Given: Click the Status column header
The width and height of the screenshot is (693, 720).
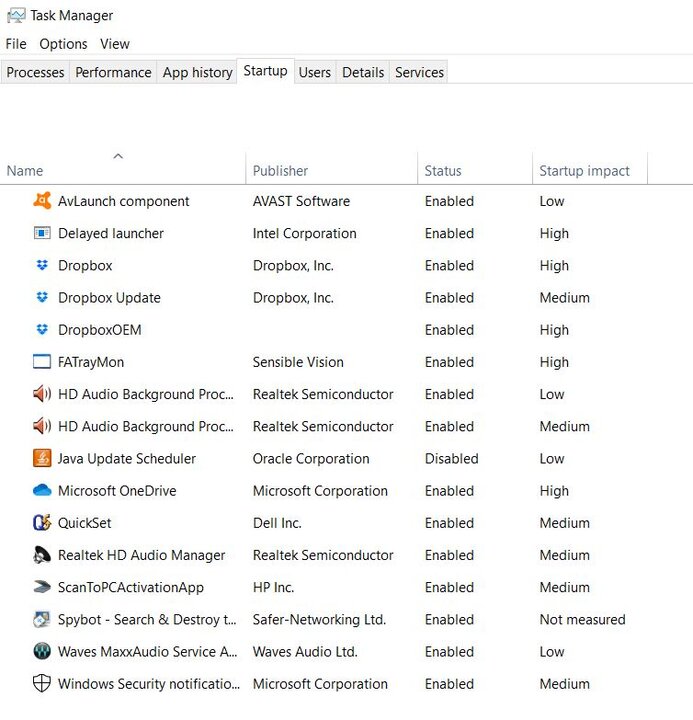Looking at the screenshot, I should click(x=443, y=171).
